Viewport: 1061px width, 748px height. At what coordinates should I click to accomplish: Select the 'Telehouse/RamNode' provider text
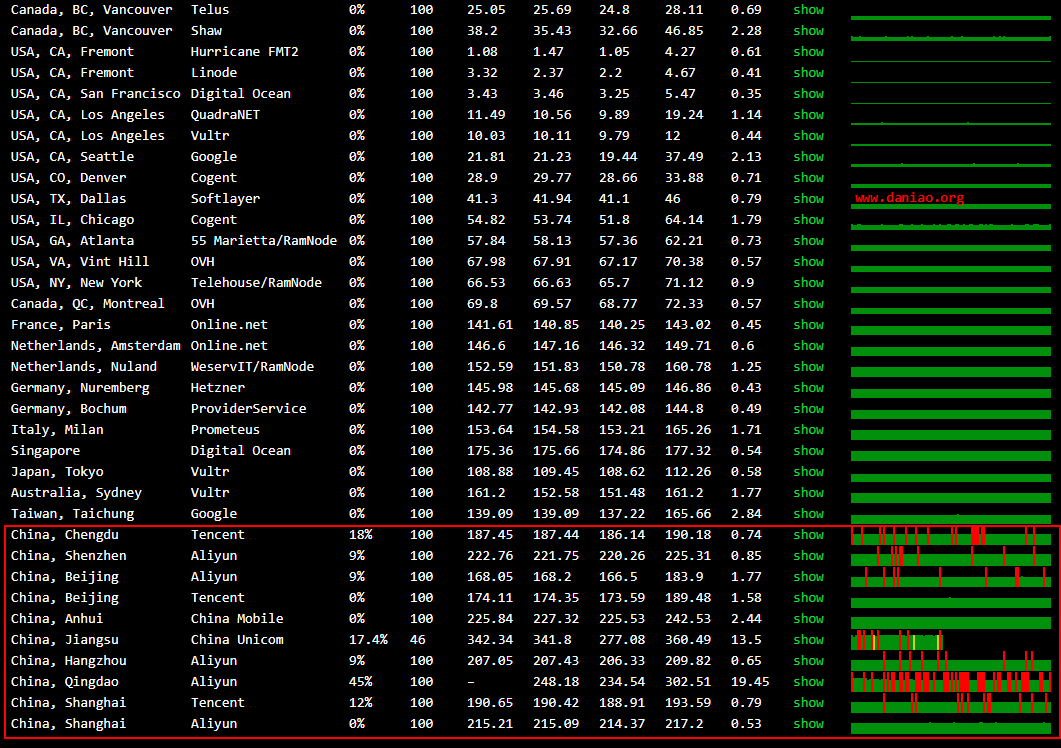pyautogui.click(x=256, y=283)
